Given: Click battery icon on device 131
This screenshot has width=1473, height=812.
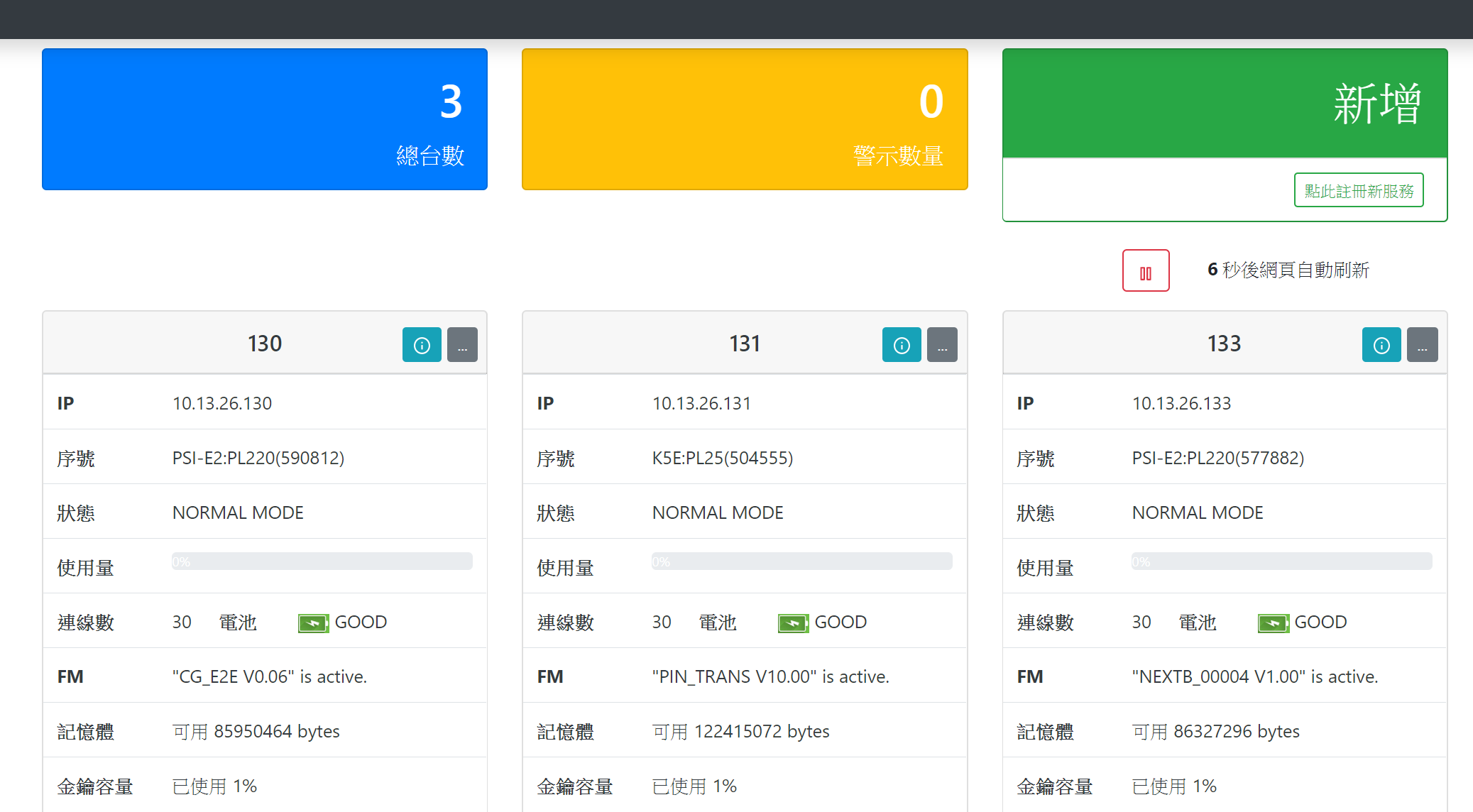Looking at the screenshot, I should click(x=793, y=623).
